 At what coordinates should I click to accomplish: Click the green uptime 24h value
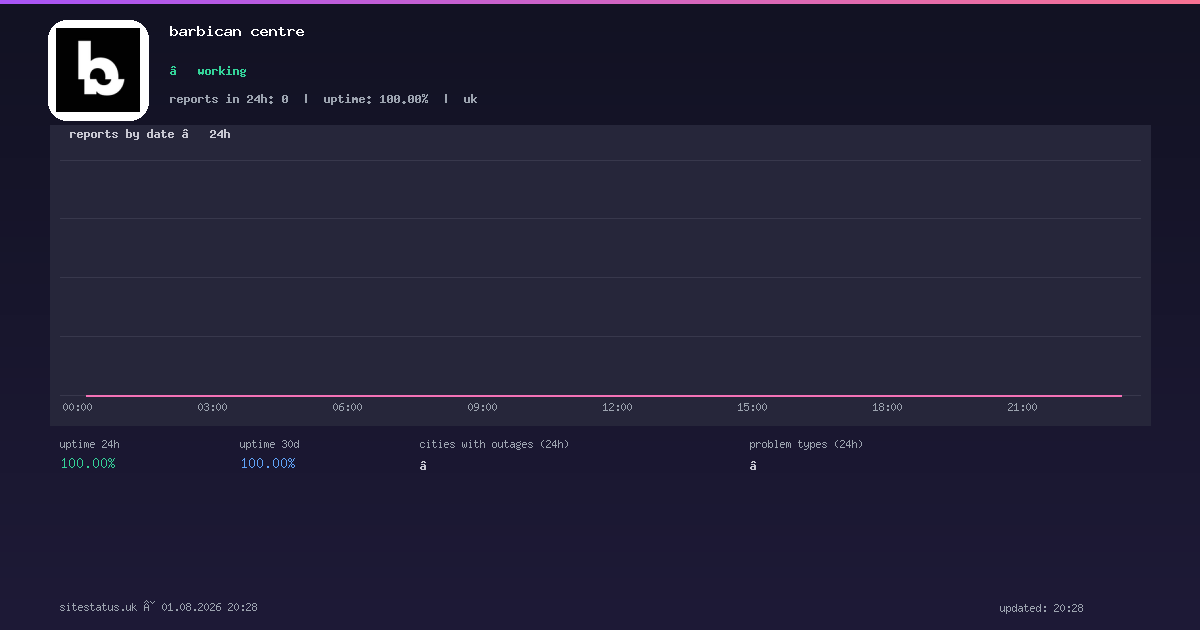click(x=88, y=463)
